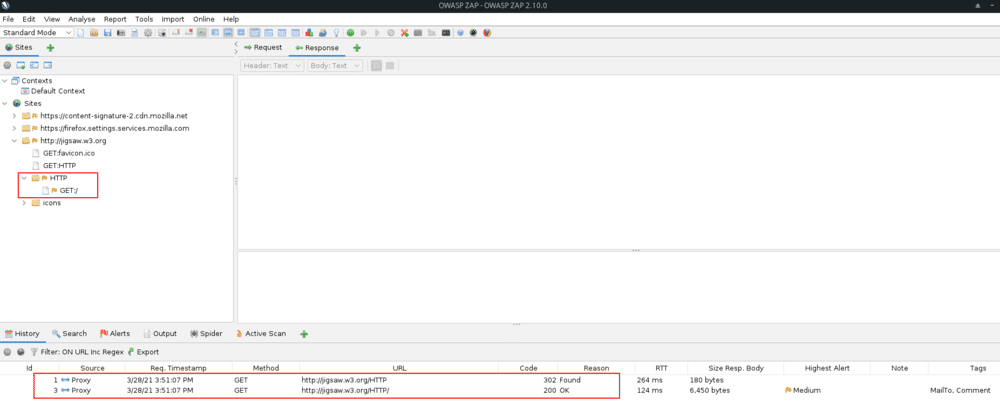Click the red X custom breakpoint icon
Viewport: 1000px width, 403px height.
coord(404,33)
